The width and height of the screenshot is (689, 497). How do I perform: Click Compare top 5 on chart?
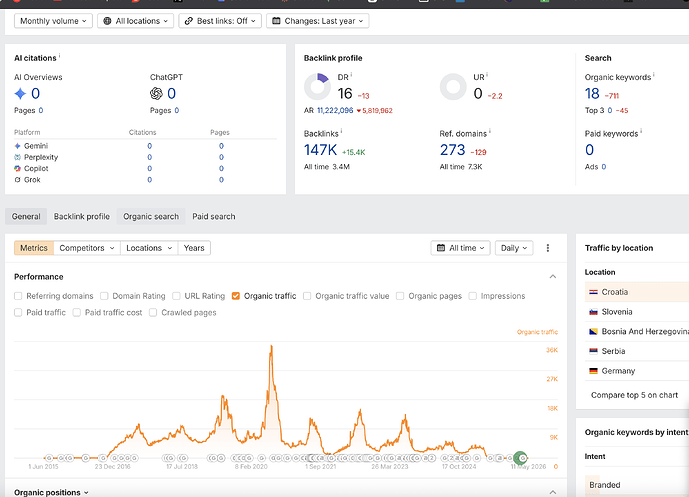click(634, 395)
